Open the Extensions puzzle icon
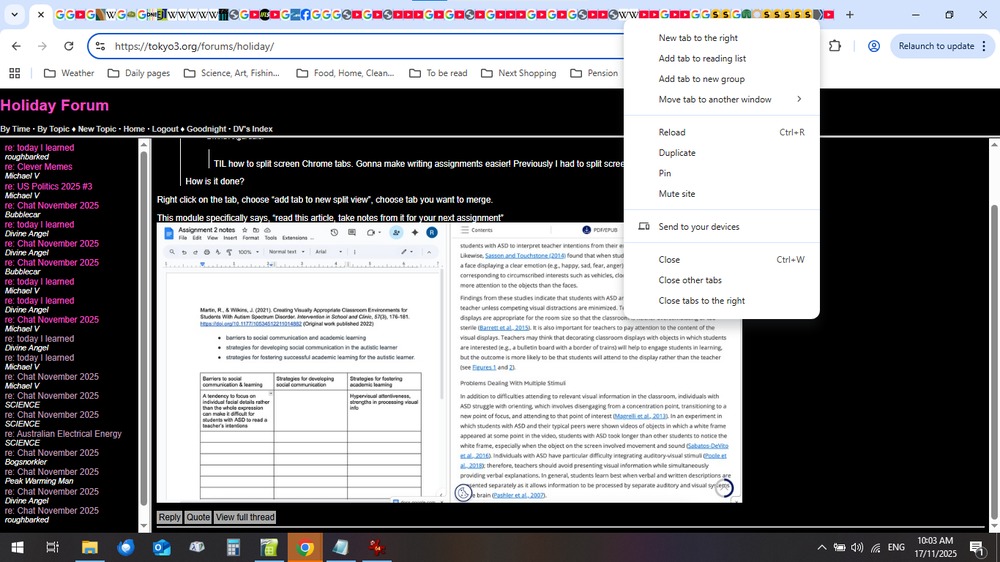This screenshot has width=1000, height=562. (x=835, y=46)
